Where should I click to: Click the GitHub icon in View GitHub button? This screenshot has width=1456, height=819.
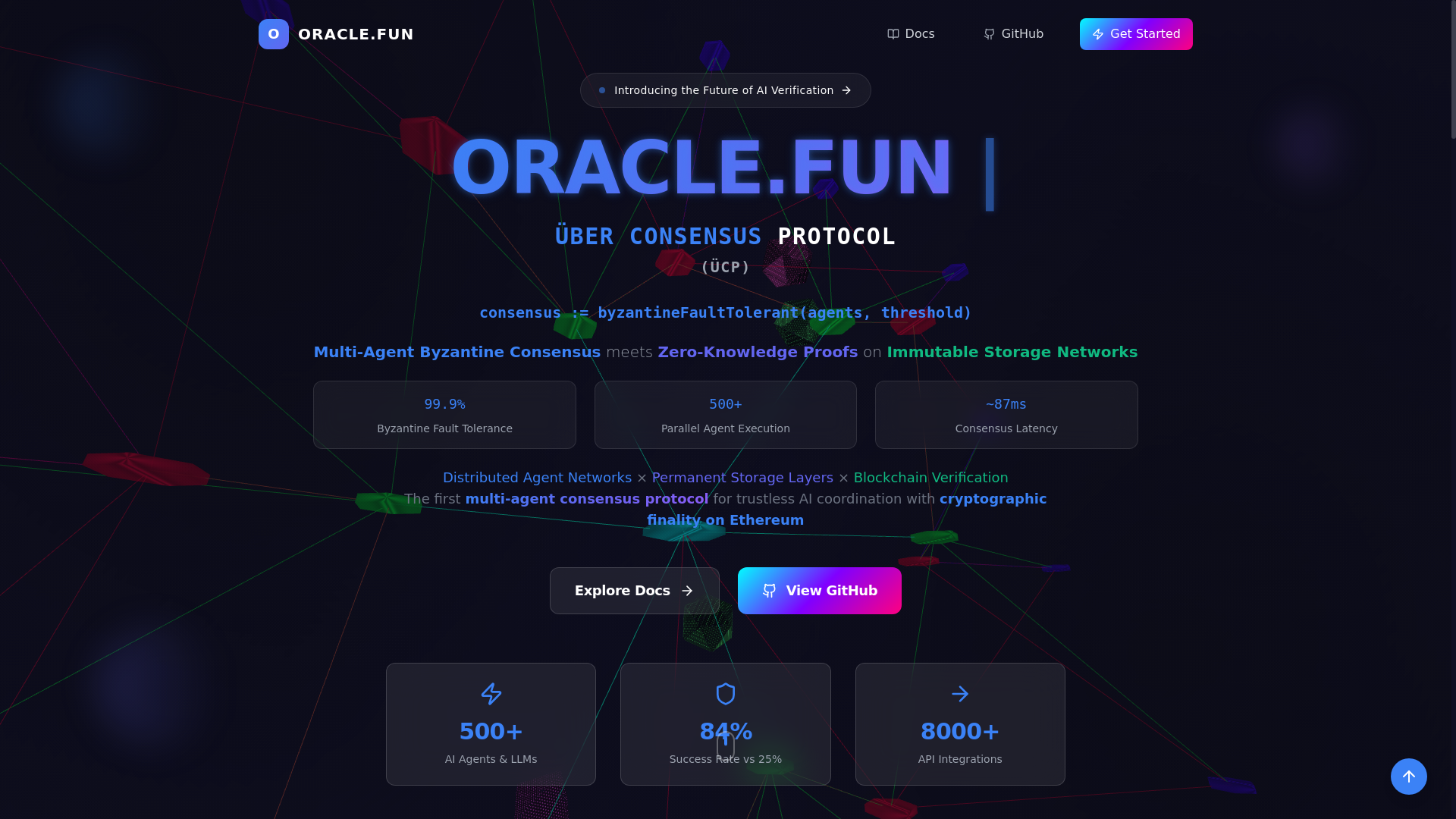770,591
